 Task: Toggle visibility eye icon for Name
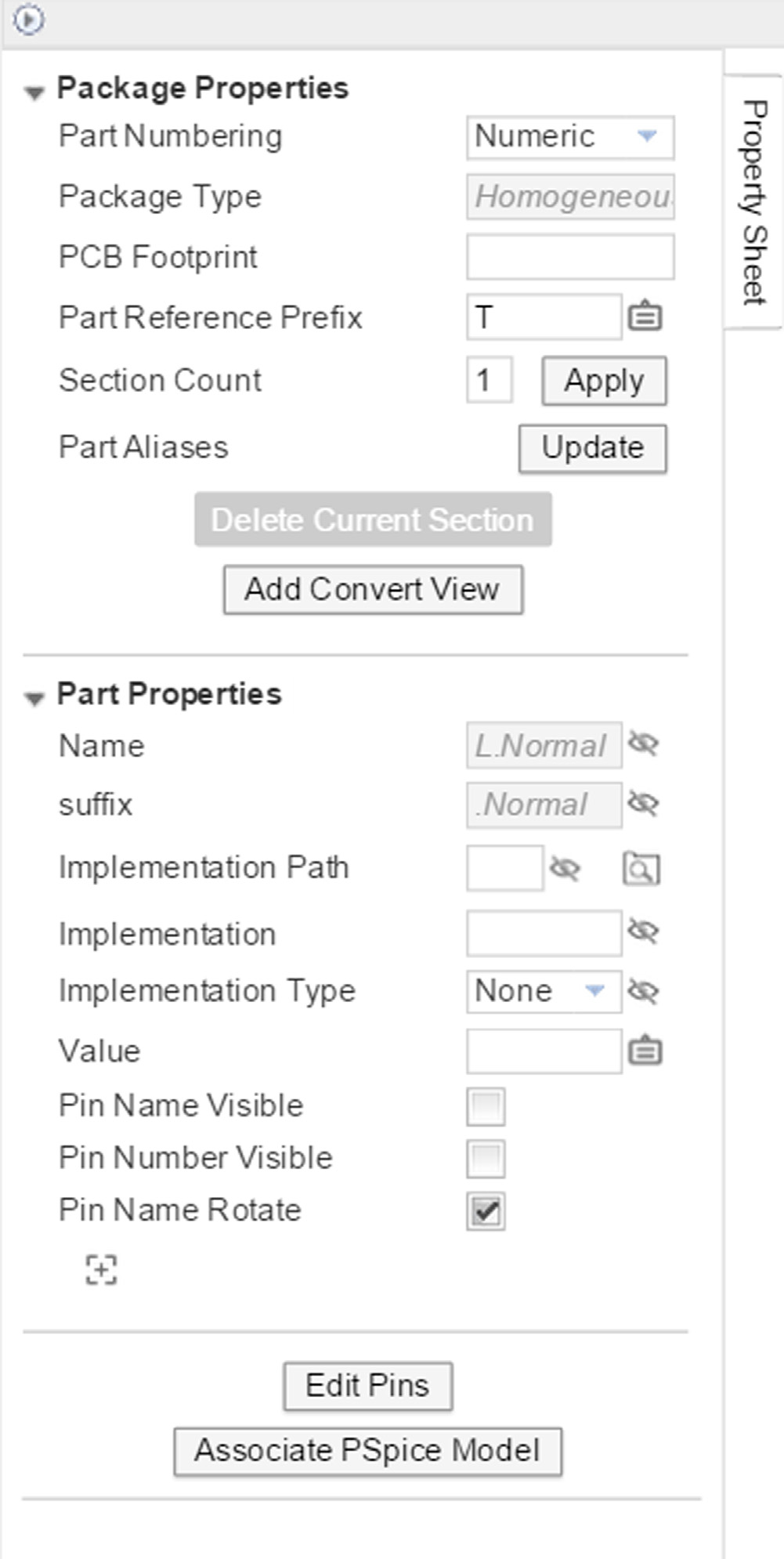(x=643, y=743)
